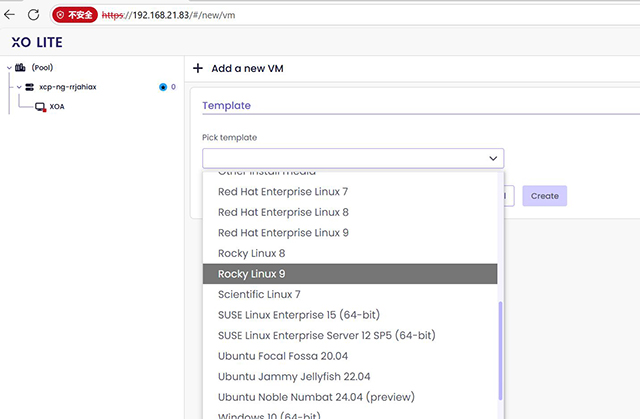This screenshot has height=419, width=640.
Task: Click the Pool building icon
Action: [x=20, y=67]
